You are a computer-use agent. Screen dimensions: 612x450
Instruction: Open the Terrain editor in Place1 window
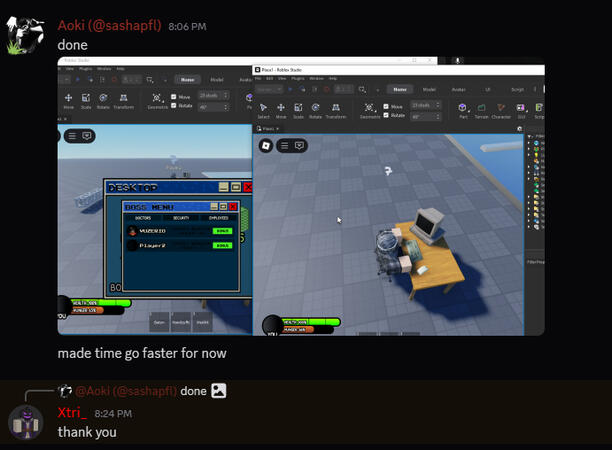481,110
